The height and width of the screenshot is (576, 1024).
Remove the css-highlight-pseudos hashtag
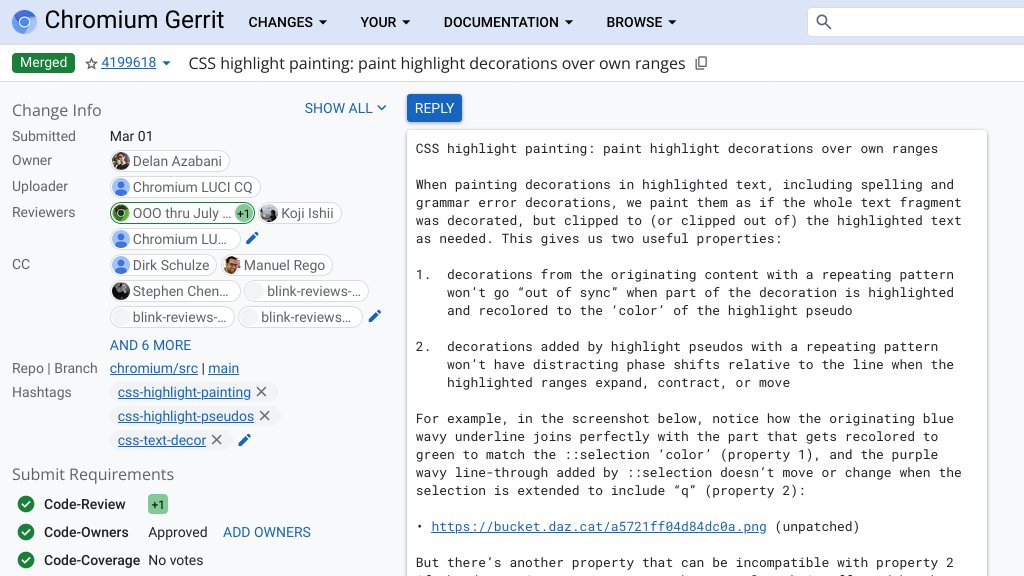pyautogui.click(x=265, y=416)
